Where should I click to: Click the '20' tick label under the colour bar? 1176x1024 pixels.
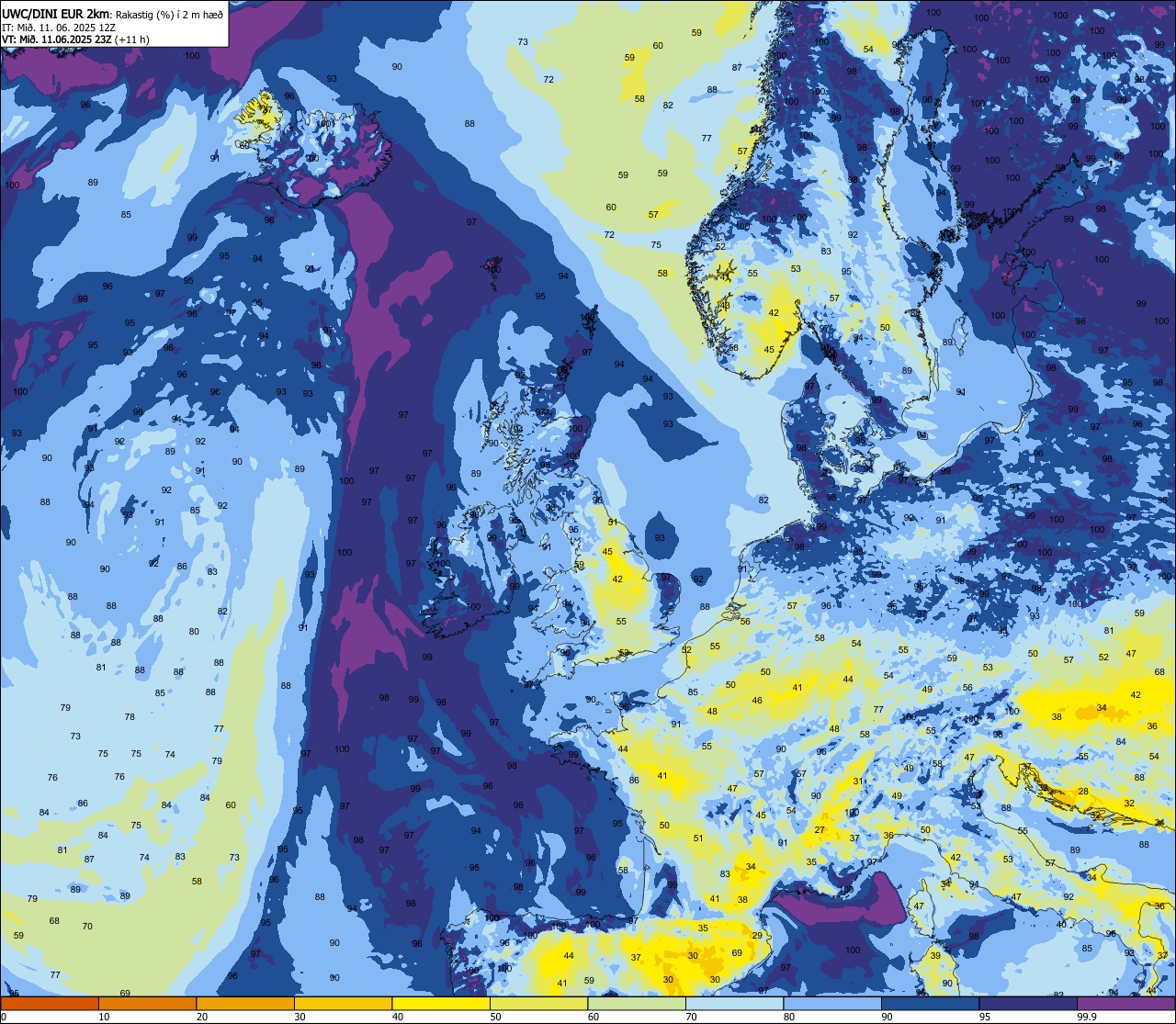(202, 1017)
